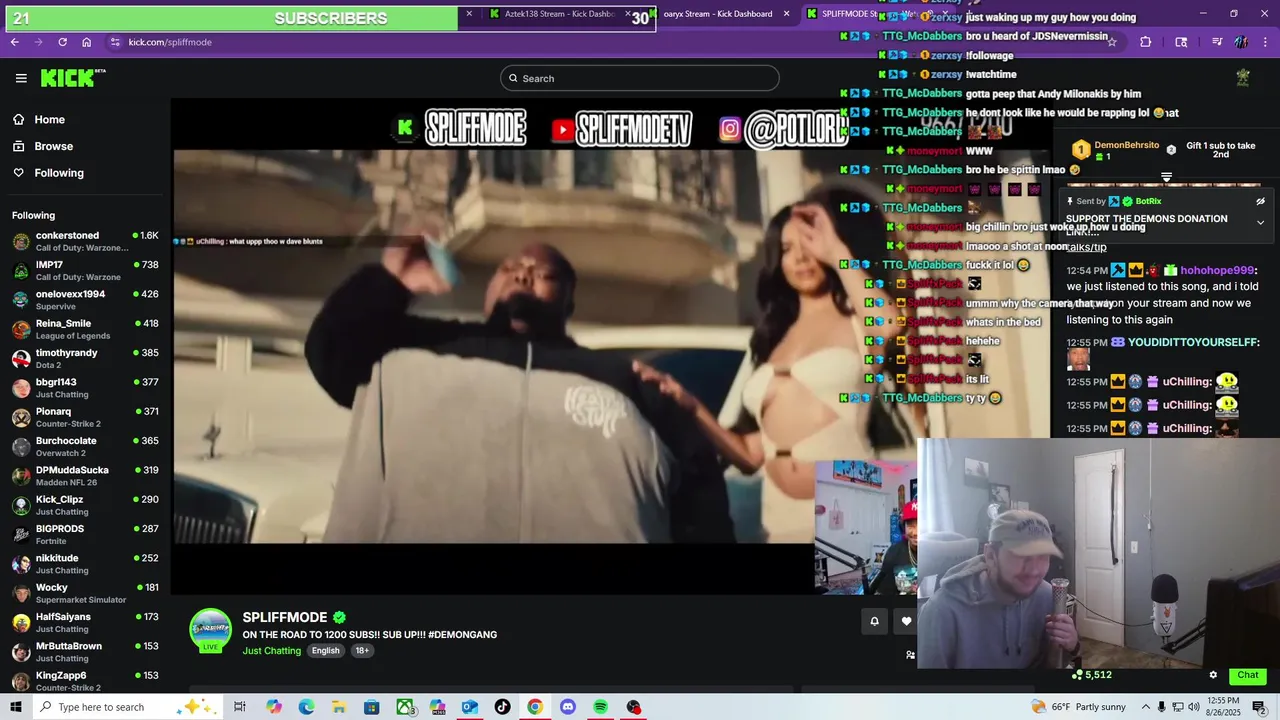Click Pionarq avatar in Following list

[x=21, y=417]
